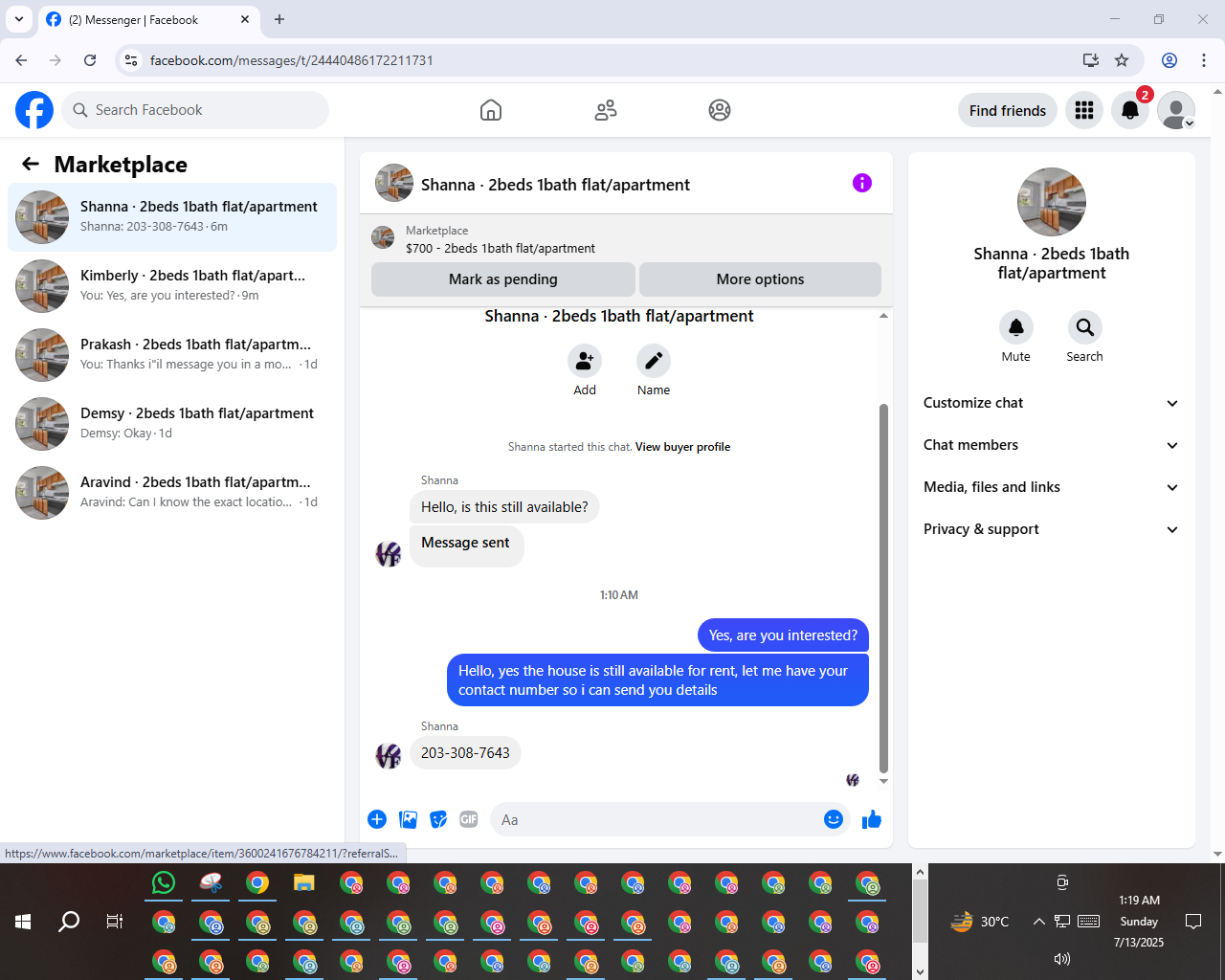Expand Chat members section
The width and height of the screenshot is (1225, 980).
[x=1052, y=445]
